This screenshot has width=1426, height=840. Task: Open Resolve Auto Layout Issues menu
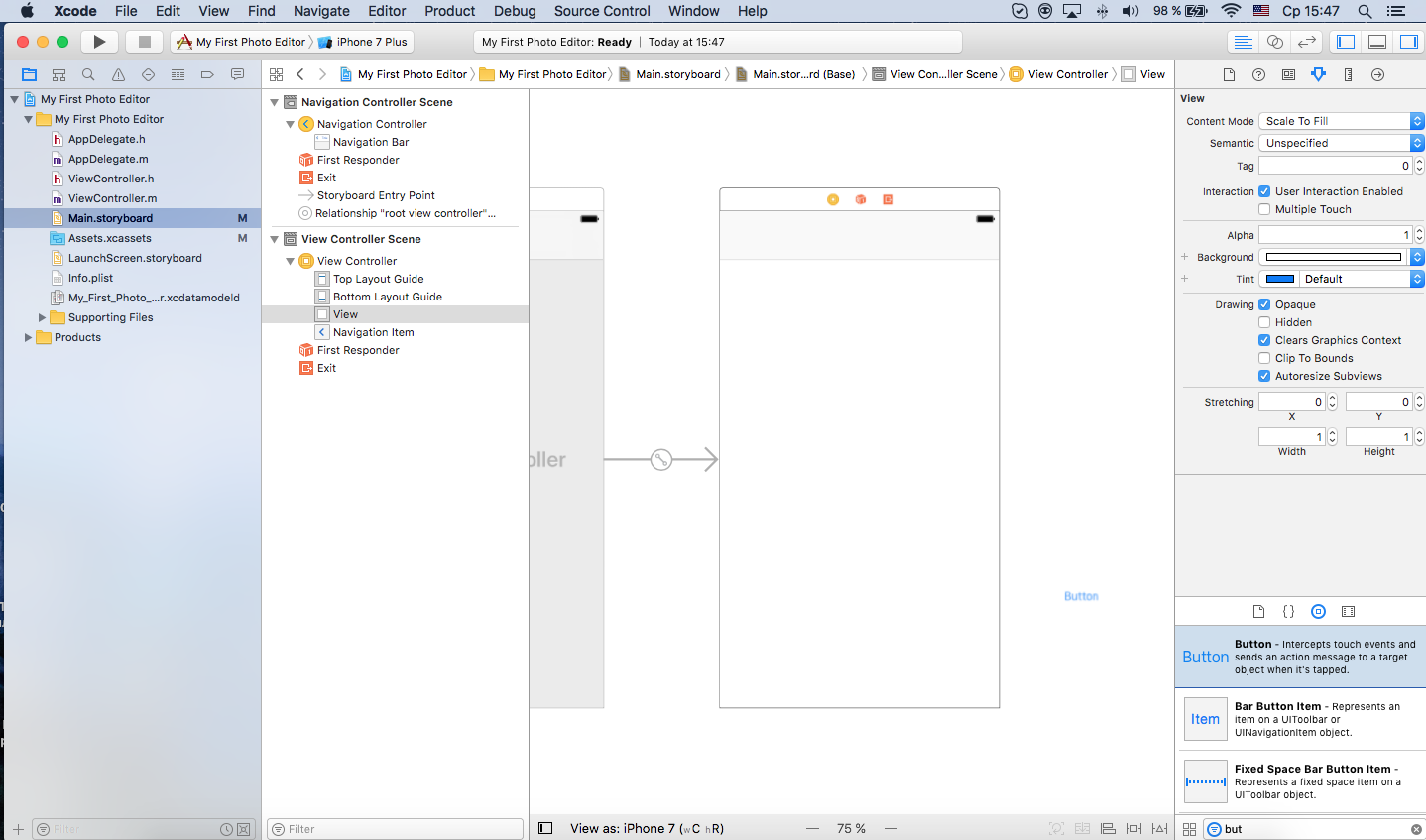pos(1159,828)
